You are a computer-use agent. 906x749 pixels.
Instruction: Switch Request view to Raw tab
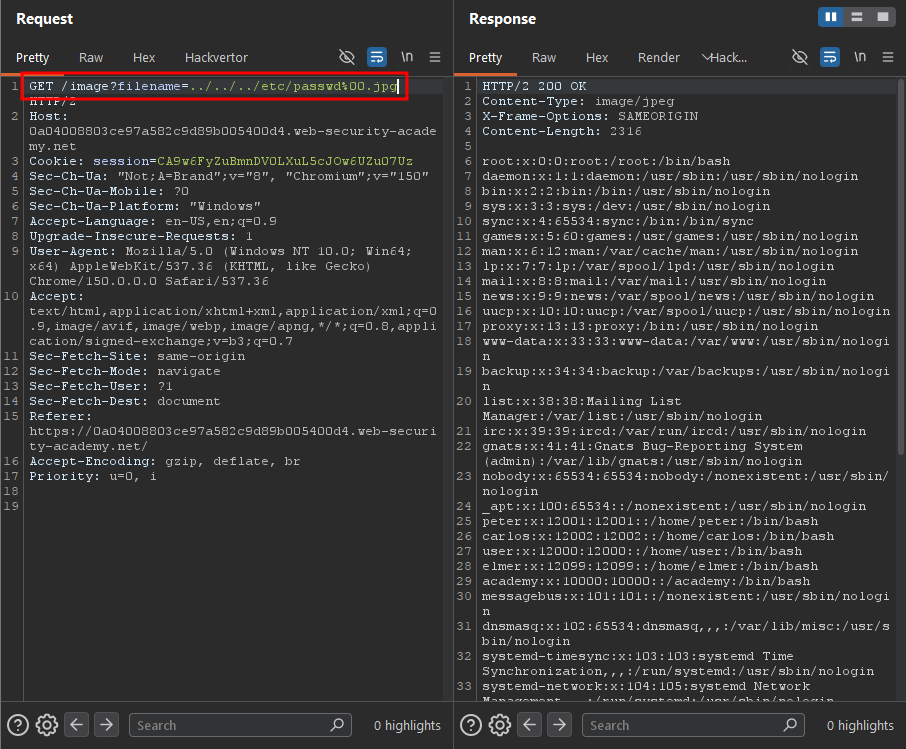[x=91, y=58]
